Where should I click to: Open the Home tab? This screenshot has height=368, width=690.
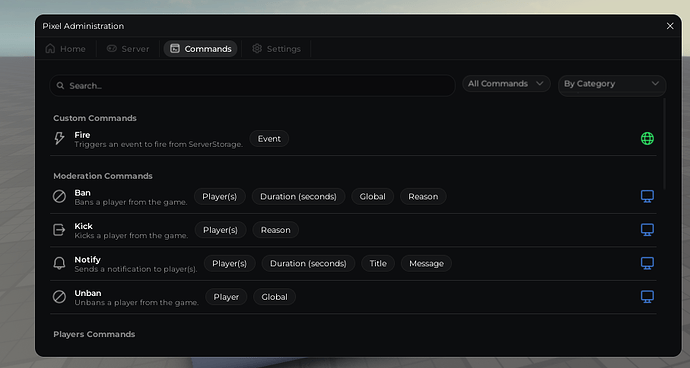pyautogui.click(x=66, y=49)
